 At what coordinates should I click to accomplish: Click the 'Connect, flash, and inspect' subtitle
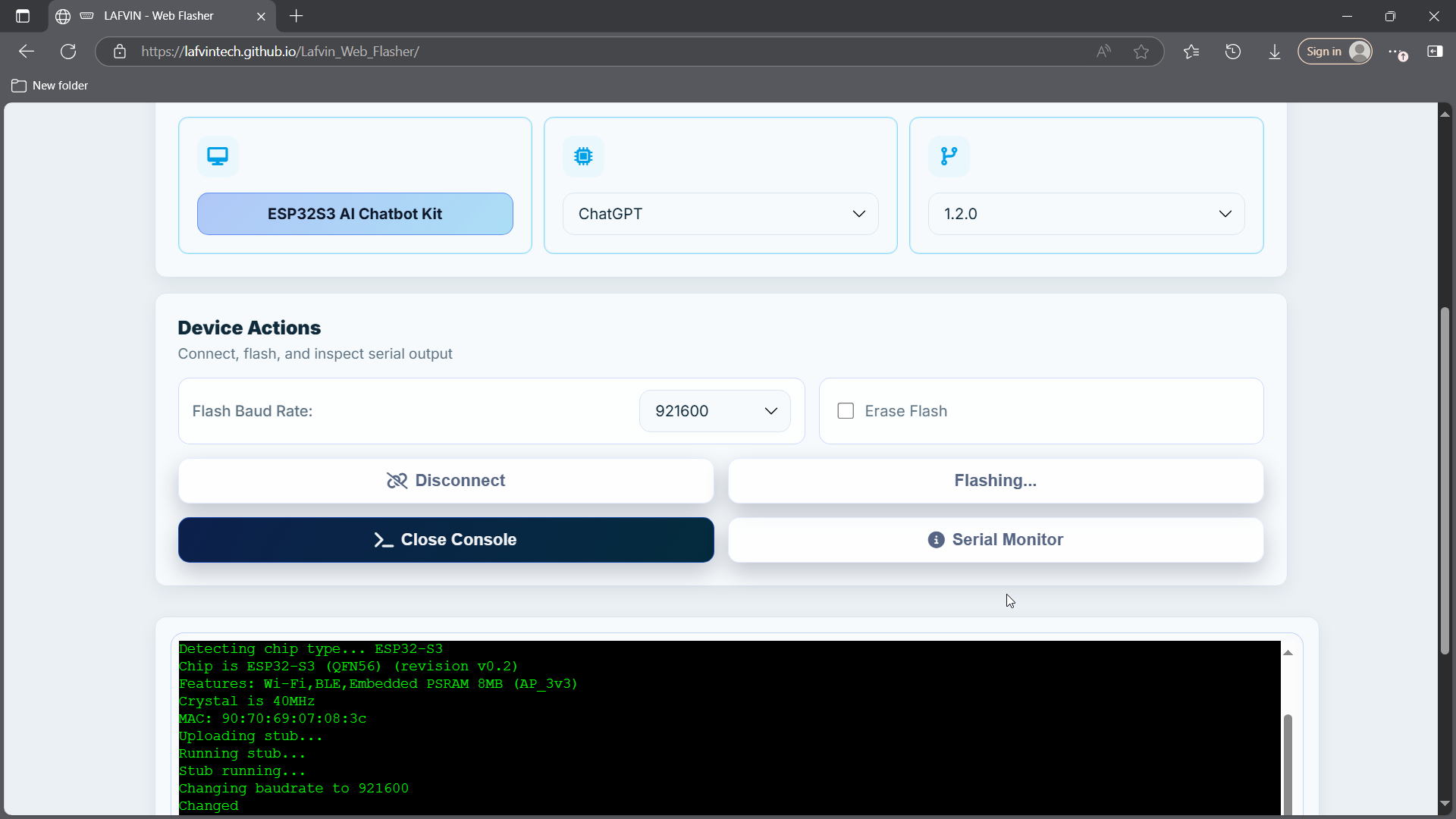315,354
